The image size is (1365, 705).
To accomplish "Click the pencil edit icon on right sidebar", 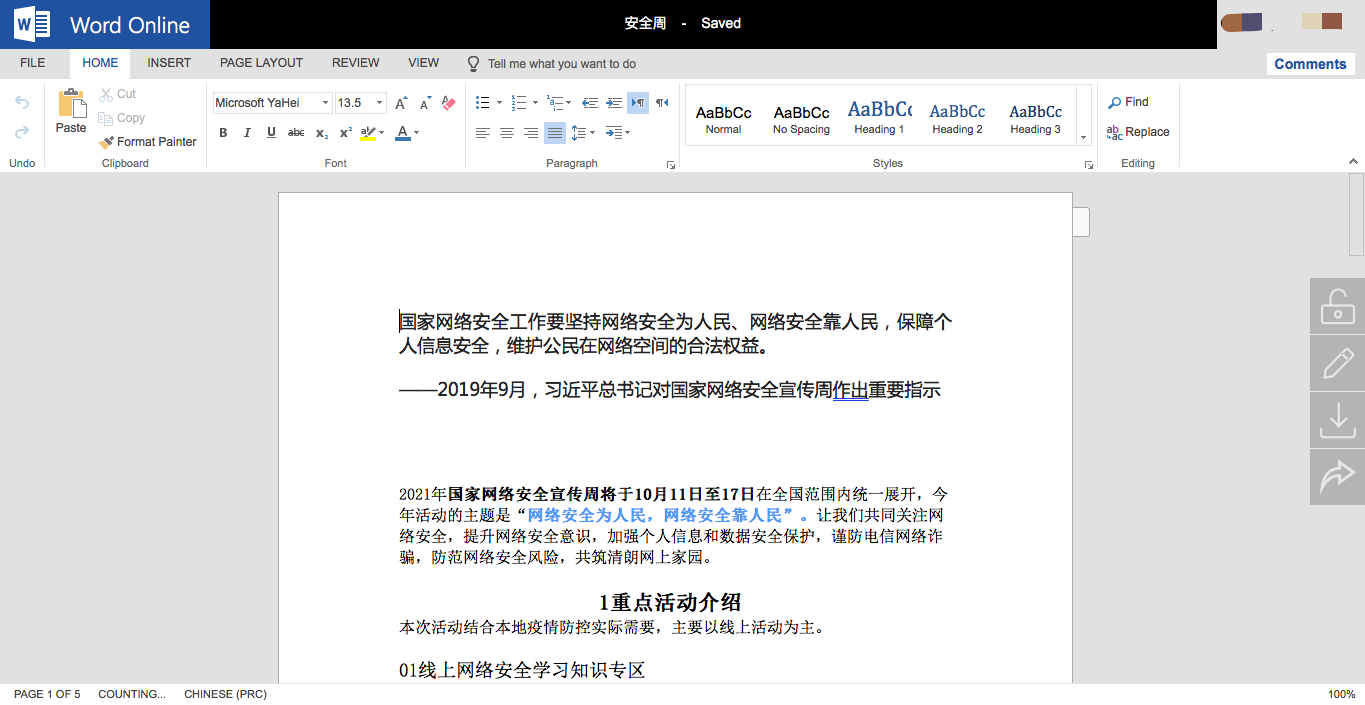I will (x=1337, y=363).
